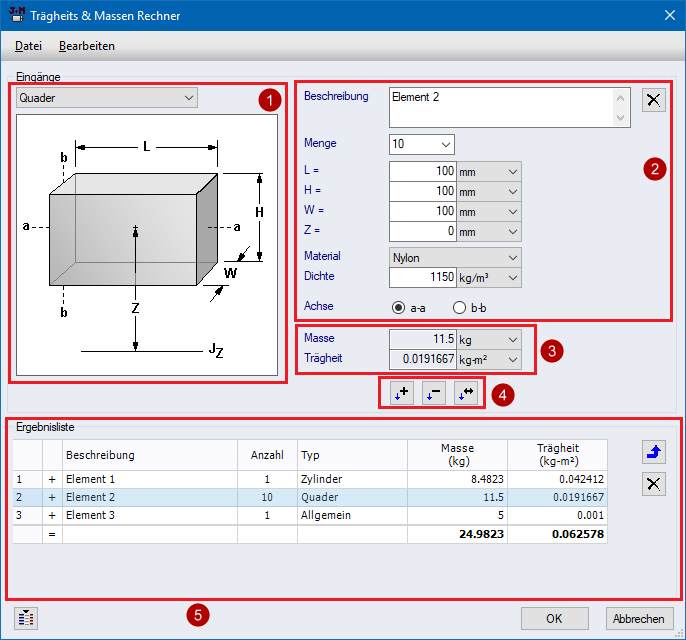
Task: Clear description with X button beside Beschreibung
Action: (x=653, y=99)
